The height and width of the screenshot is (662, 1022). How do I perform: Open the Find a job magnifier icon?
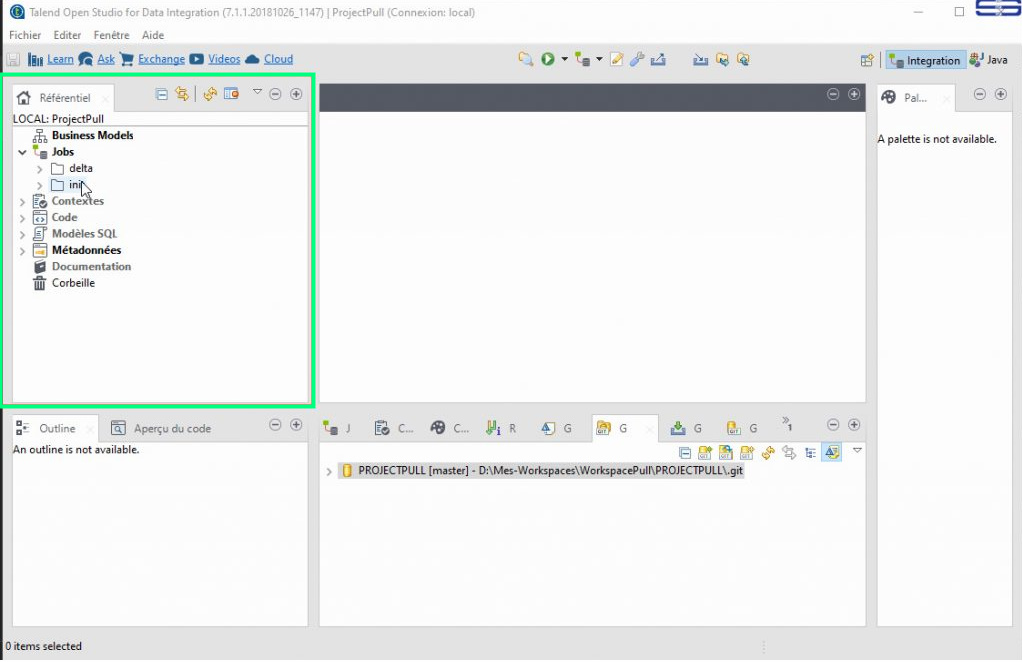click(525, 59)
